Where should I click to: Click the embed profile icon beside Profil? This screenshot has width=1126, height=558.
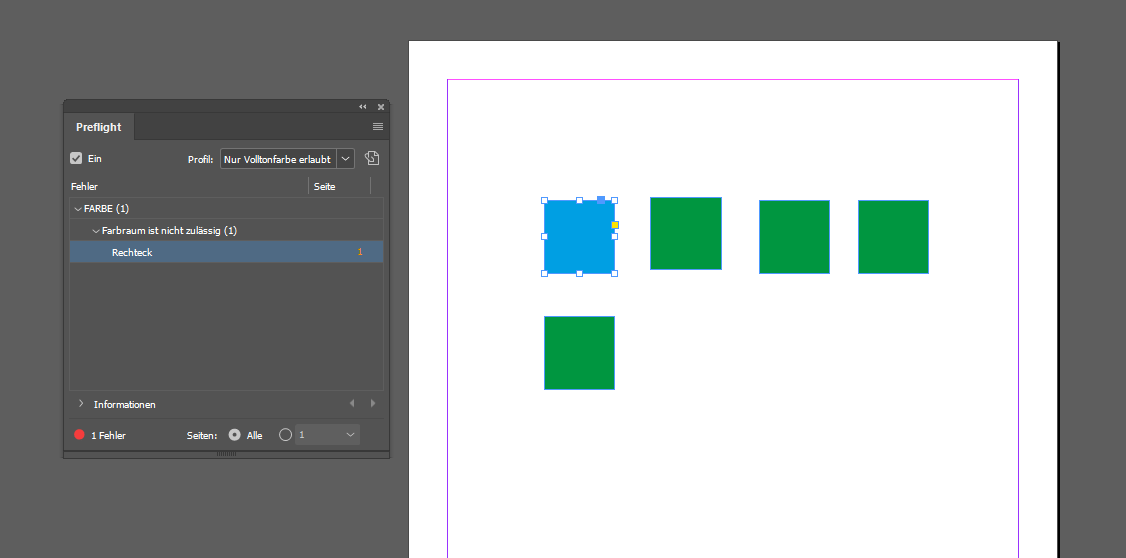pos(372,158)
